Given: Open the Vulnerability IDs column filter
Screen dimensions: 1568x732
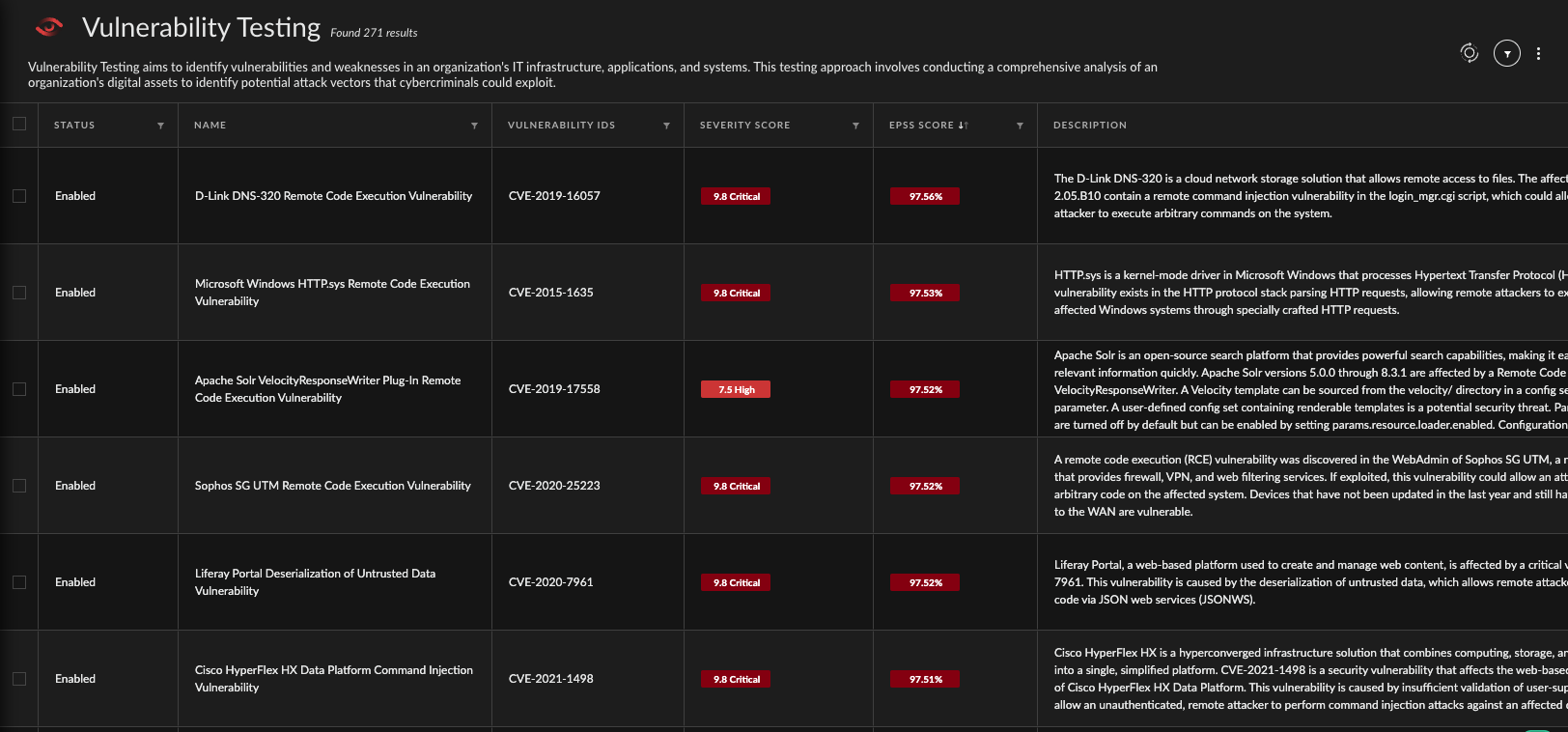Looking at the screenshot, I should tap(666, 126).
